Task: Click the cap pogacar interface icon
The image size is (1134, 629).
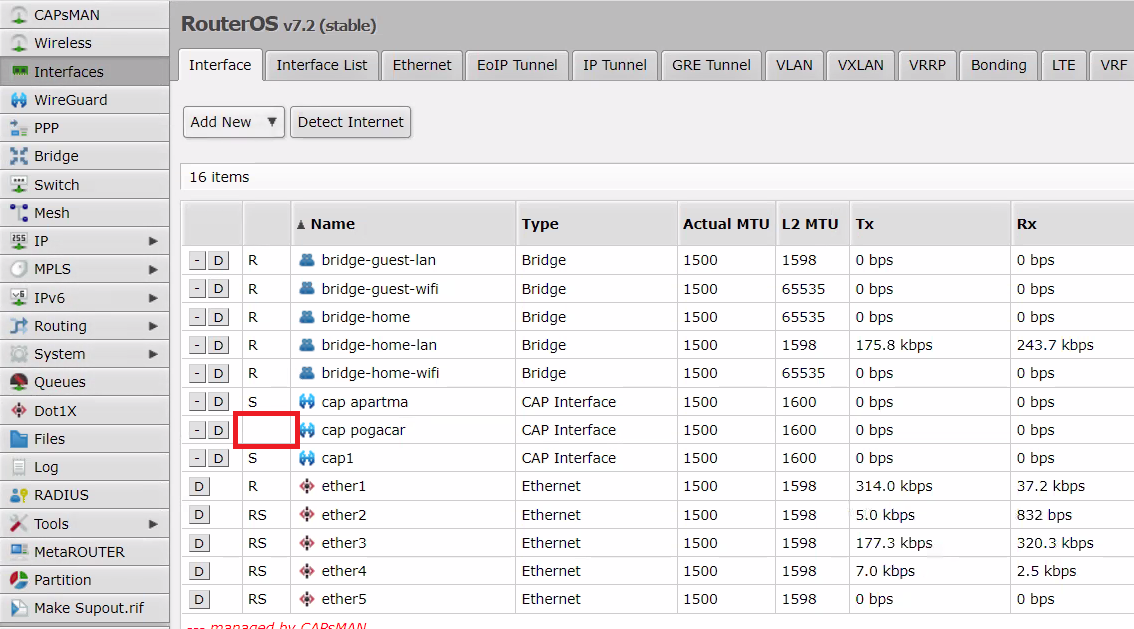Action: click(x=307, y=429)
